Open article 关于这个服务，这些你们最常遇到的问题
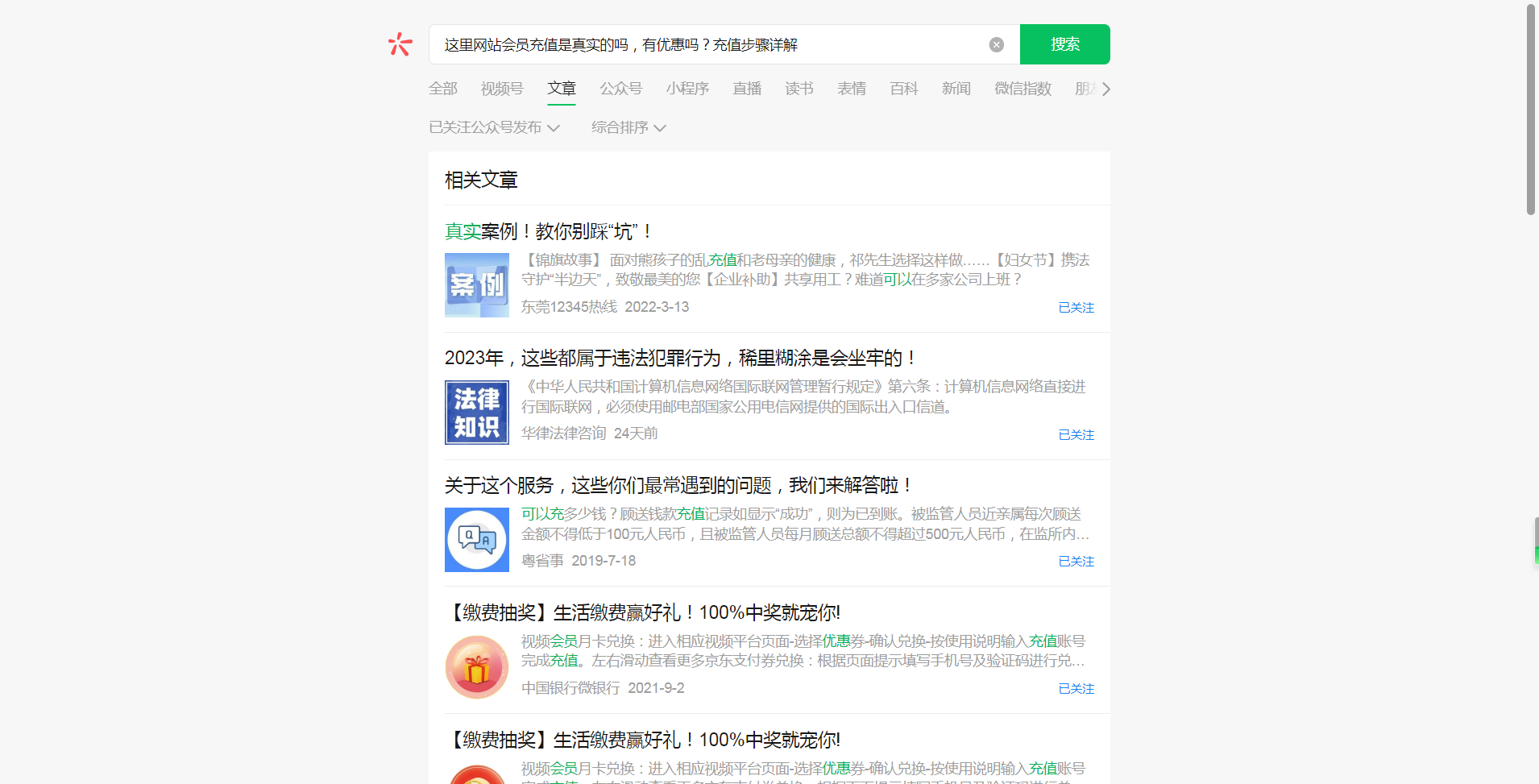The width and height of the screenshot is (1539, 784). tap(678, 486)
